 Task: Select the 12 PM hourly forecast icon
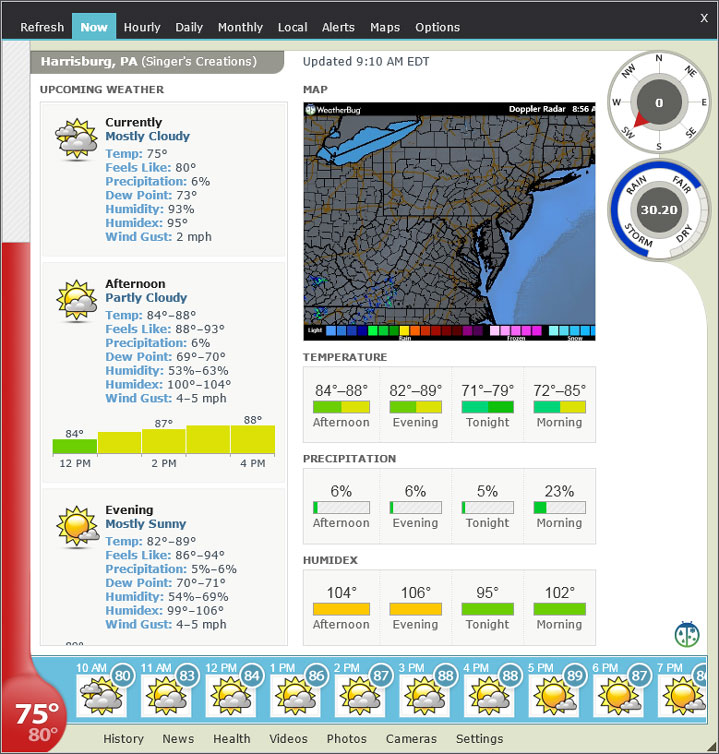tap(230, 695)
